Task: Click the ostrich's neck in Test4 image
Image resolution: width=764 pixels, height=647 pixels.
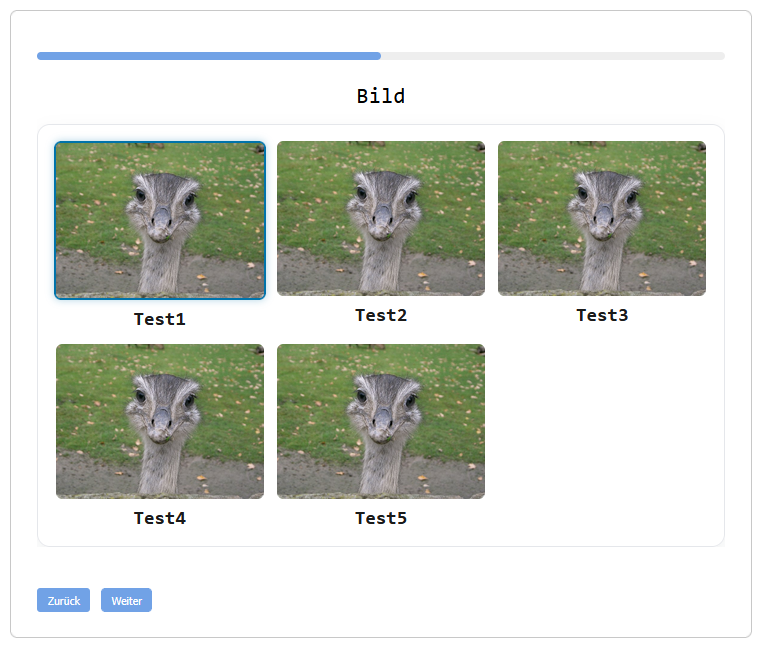Action: (160, 468)
